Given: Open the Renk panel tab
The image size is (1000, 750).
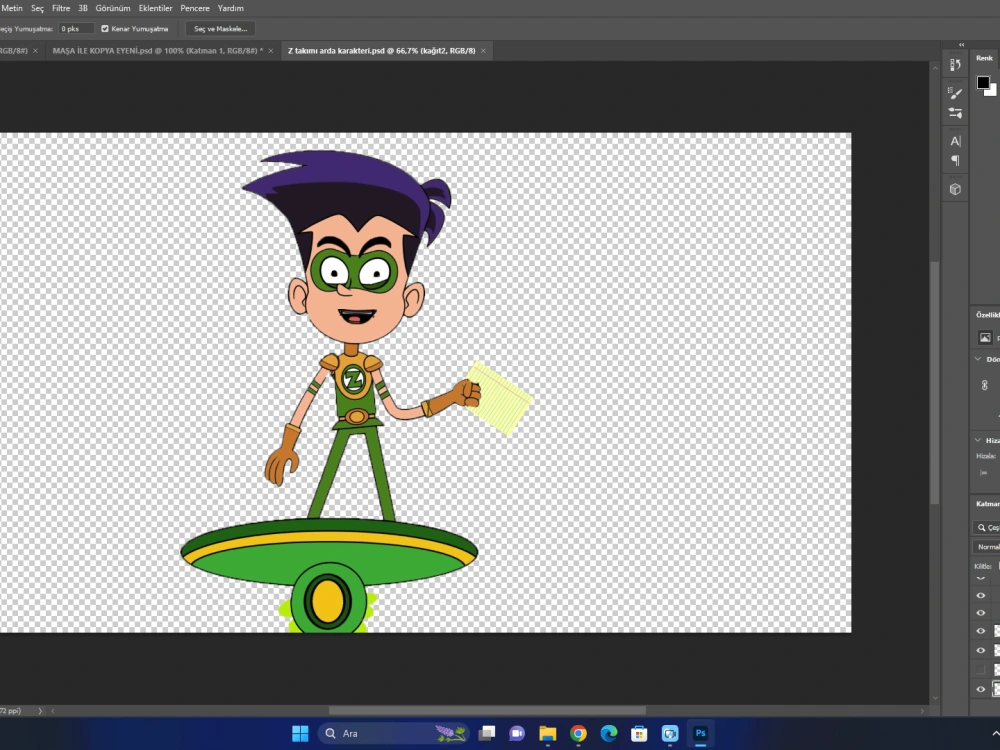Looking at the screenshot, I should point(984,58).
